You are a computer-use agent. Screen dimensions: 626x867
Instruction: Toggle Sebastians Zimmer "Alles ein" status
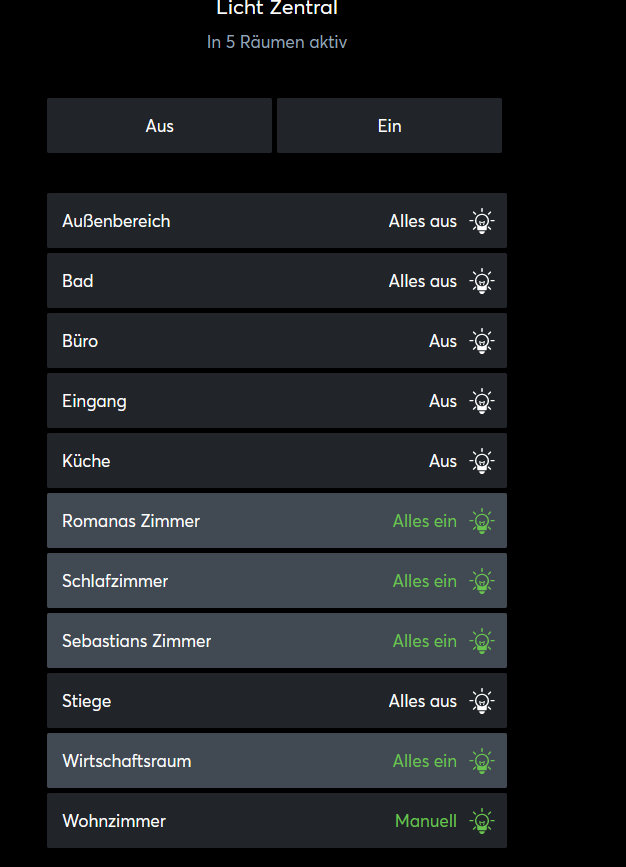coord(424,641)
